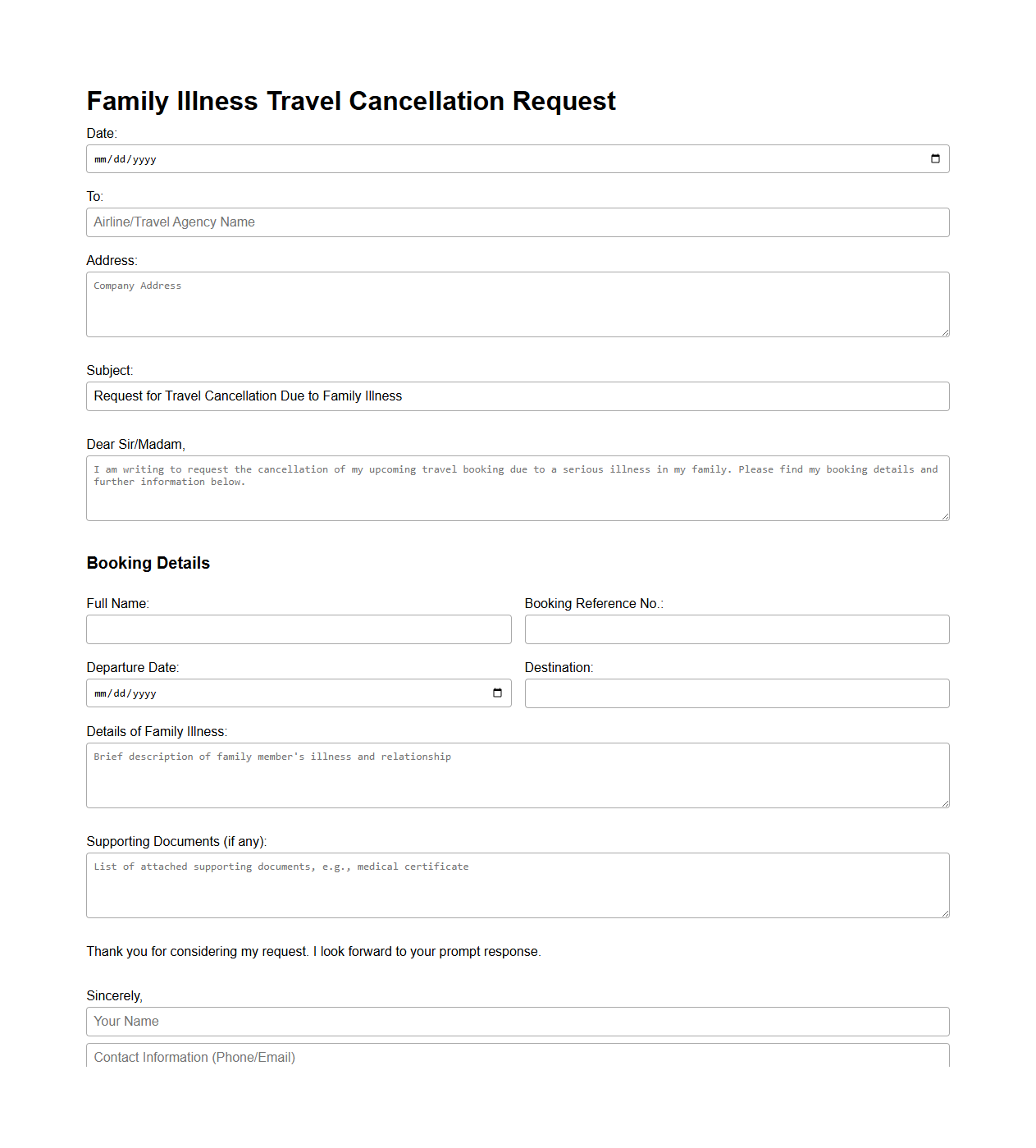Select the Subject line text
The height and width of the screenshot is (1148, 1036).
tap(518, 396)
